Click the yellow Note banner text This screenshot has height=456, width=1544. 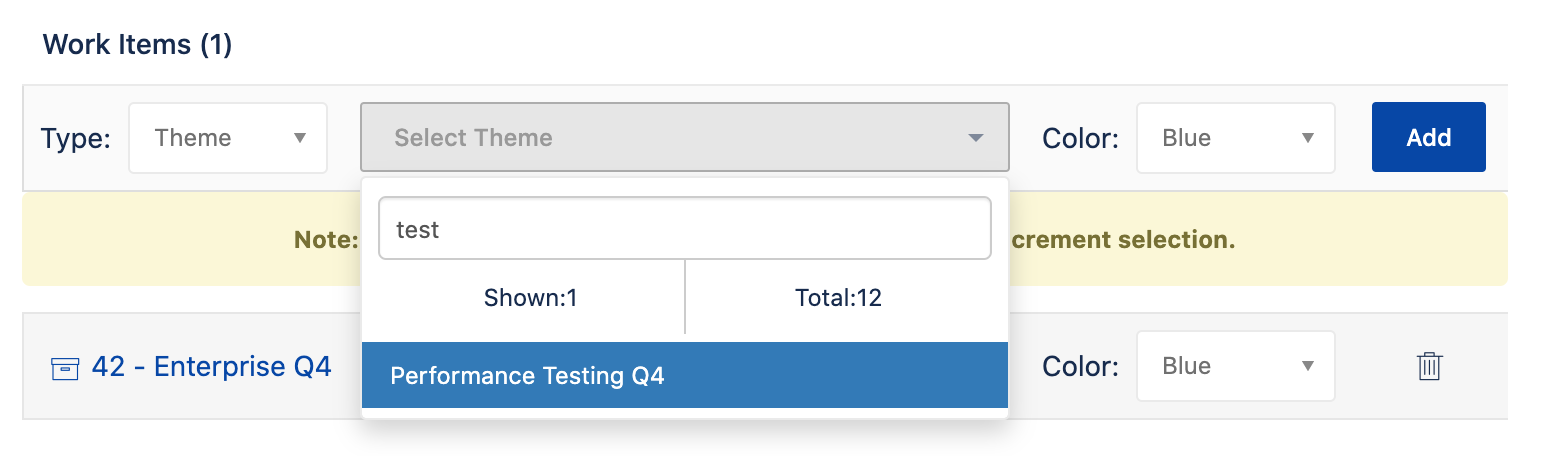pyautogui.click(x=326, y=240)
